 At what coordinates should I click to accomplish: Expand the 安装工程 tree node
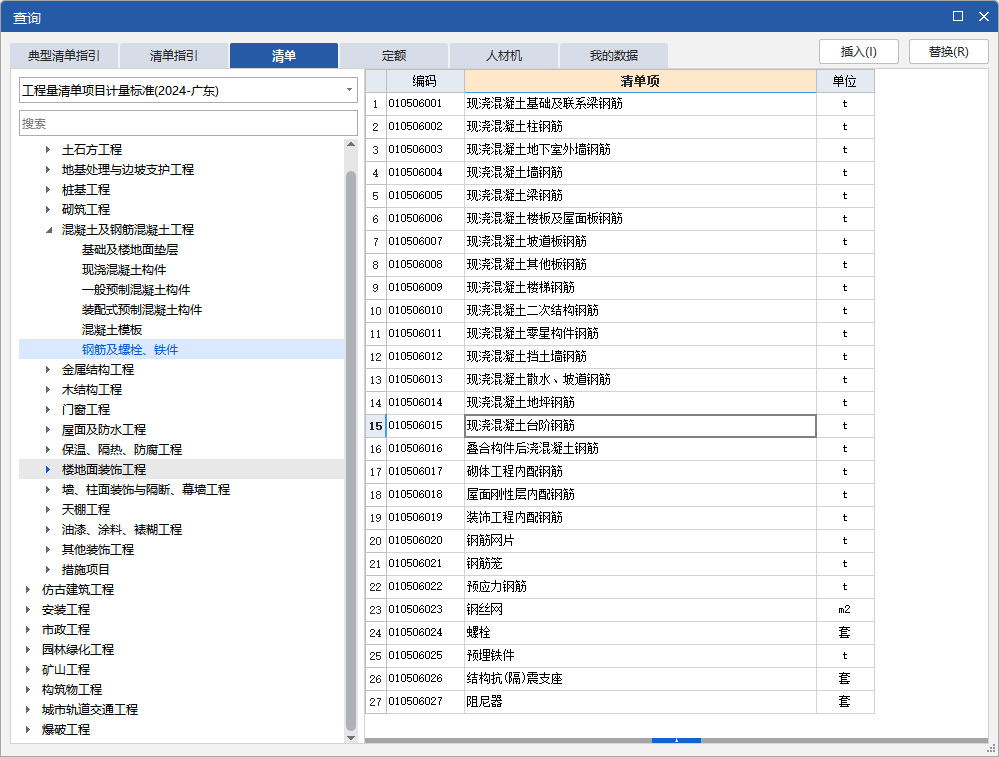click(x=27, y=609)
